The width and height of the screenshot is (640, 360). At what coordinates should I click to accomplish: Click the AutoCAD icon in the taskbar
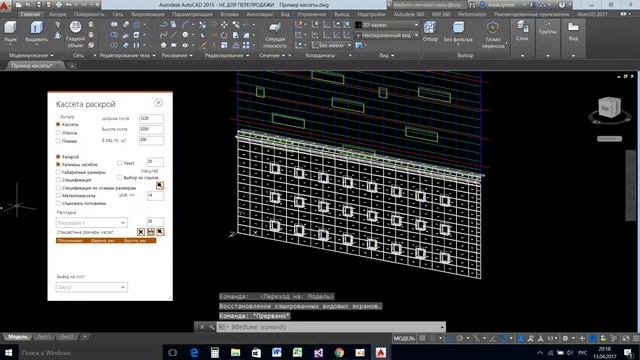[381, 352]
